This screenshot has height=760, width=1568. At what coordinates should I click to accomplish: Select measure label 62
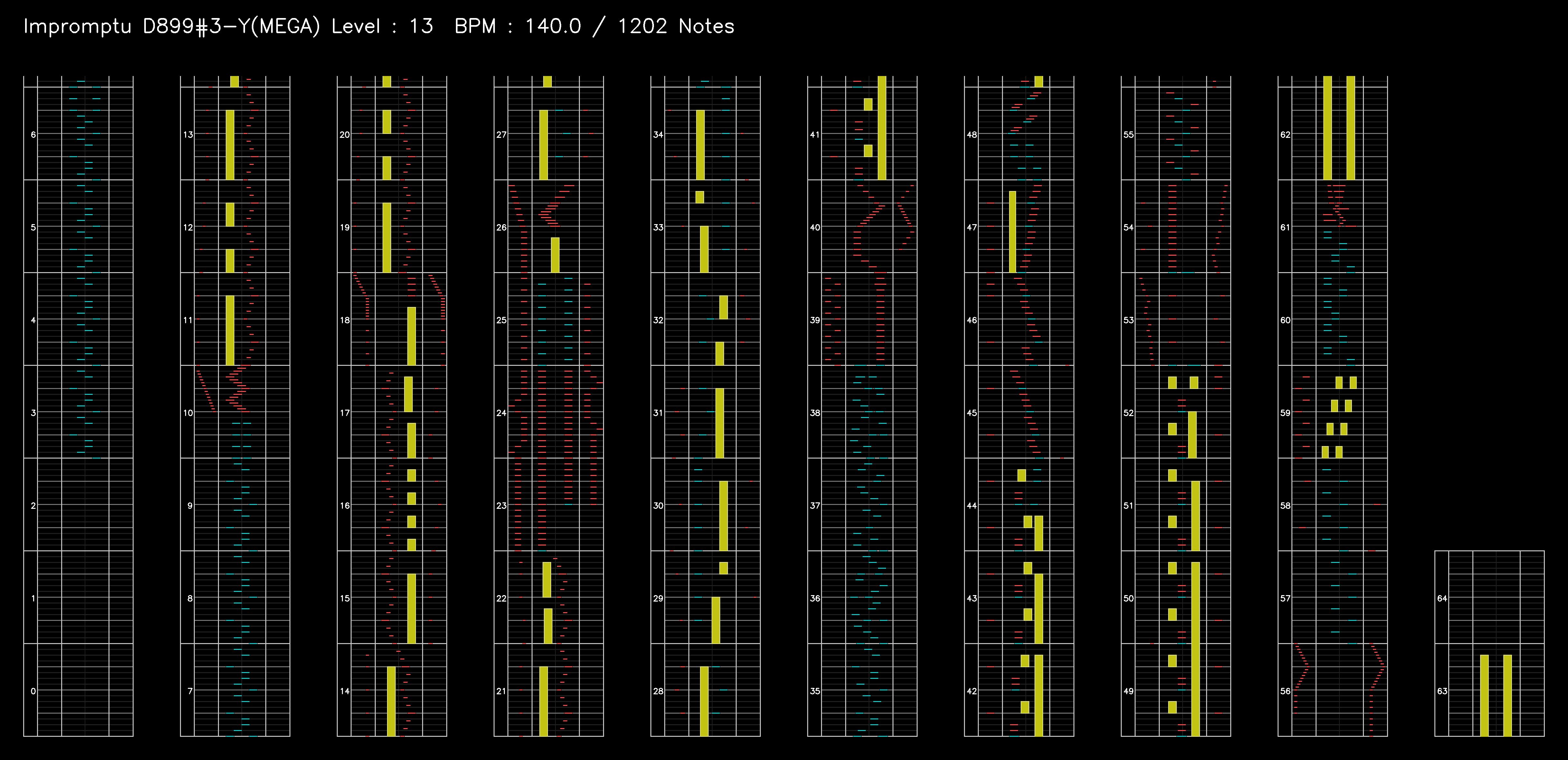coord(1285,135)
